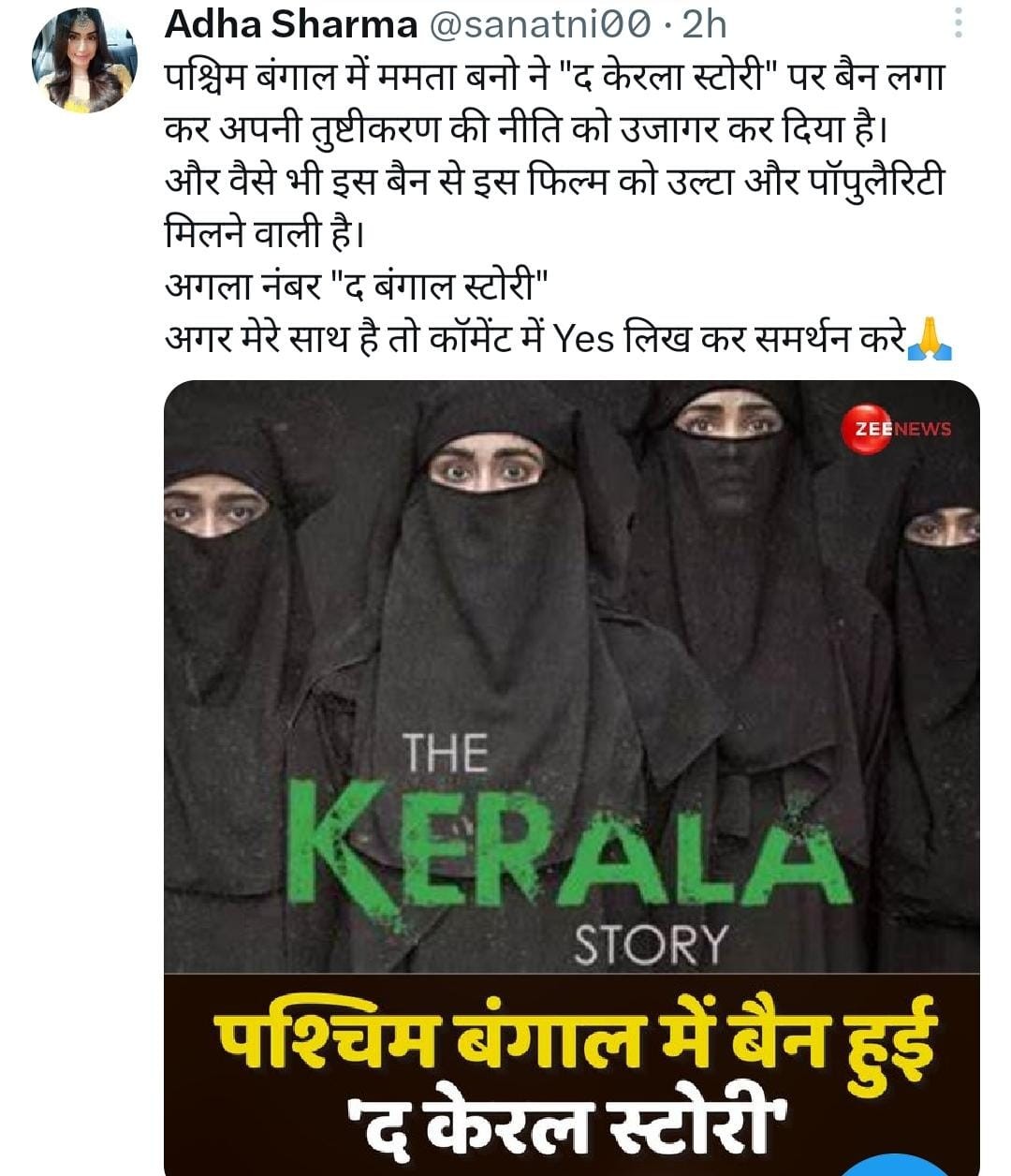Open the attached Kerala Story poster image
This screenshot has height=1176, width=1011.
coord(572,777)
